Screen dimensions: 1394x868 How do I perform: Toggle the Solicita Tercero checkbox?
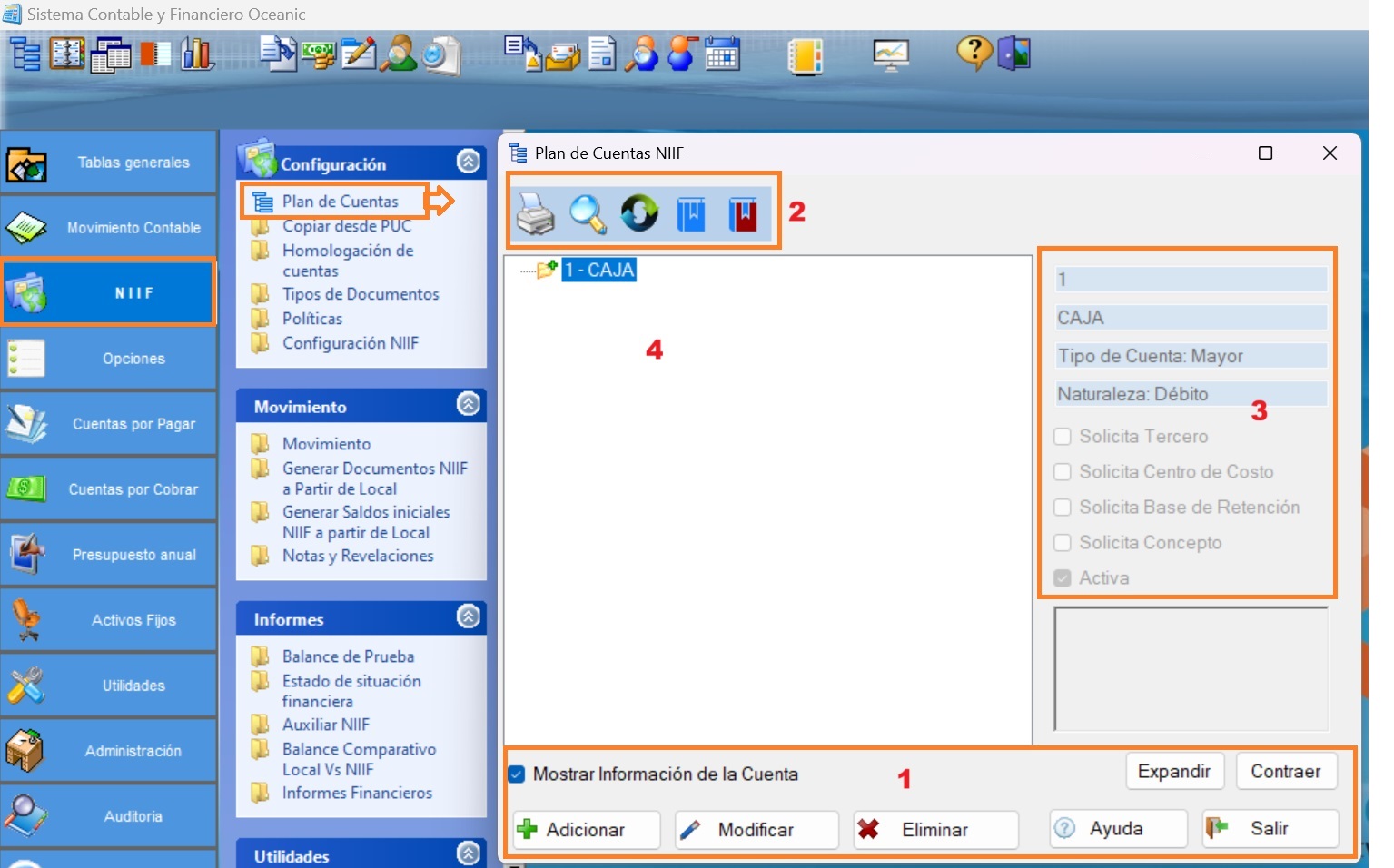point(1063,437)
